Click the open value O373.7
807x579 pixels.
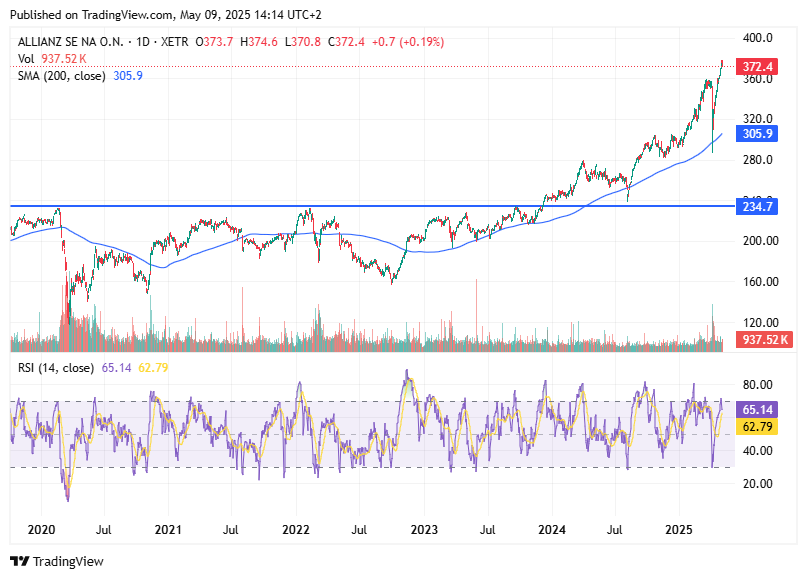[x=214, y=42]
